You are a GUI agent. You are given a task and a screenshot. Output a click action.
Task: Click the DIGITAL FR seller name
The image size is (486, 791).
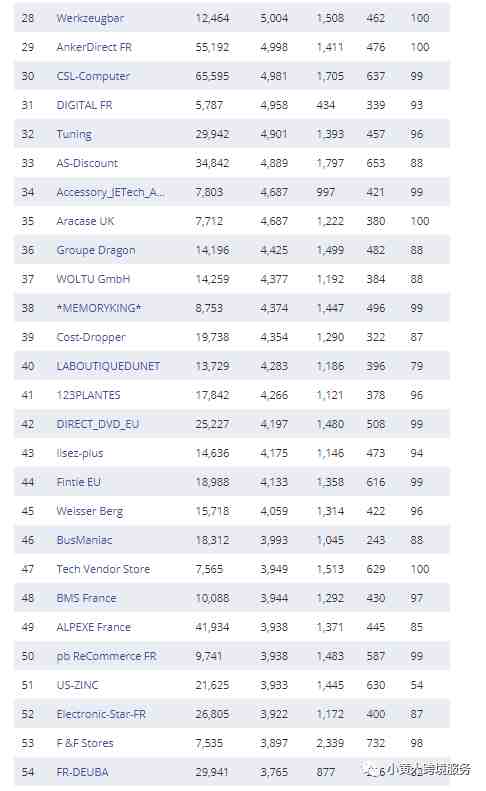click(84, 105)
